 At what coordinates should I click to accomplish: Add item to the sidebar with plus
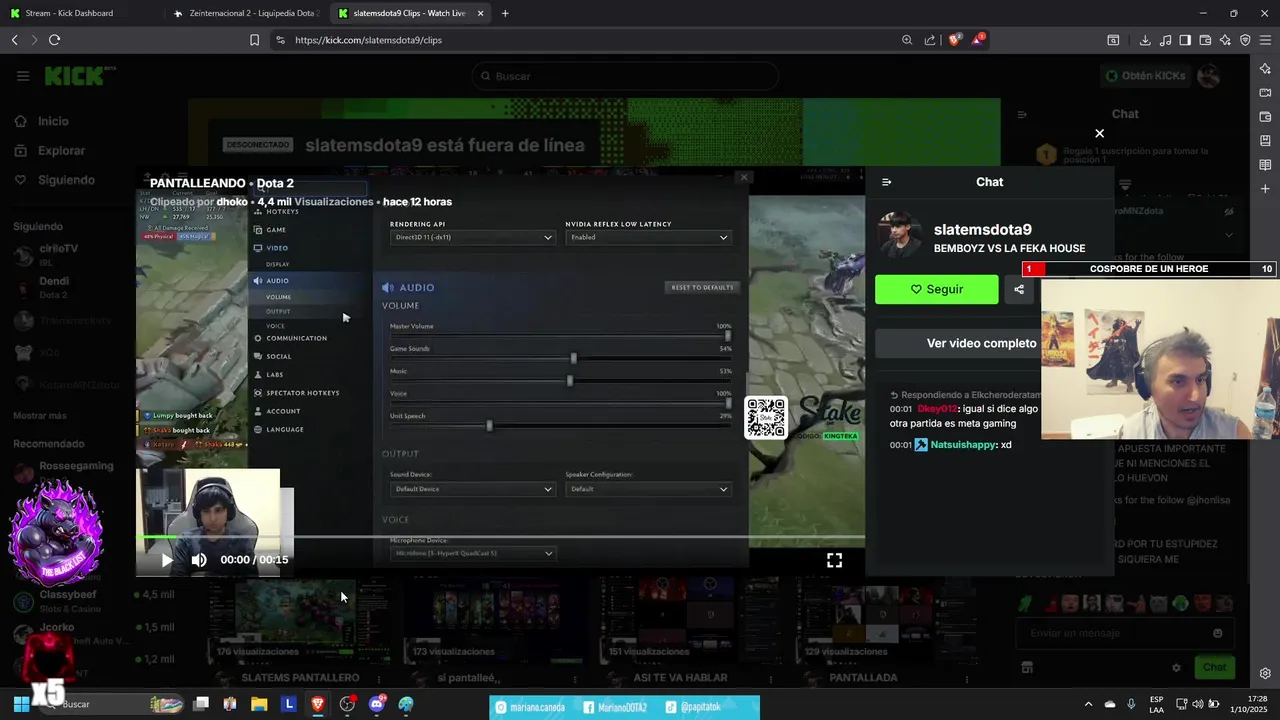[x=1265, y=189]
